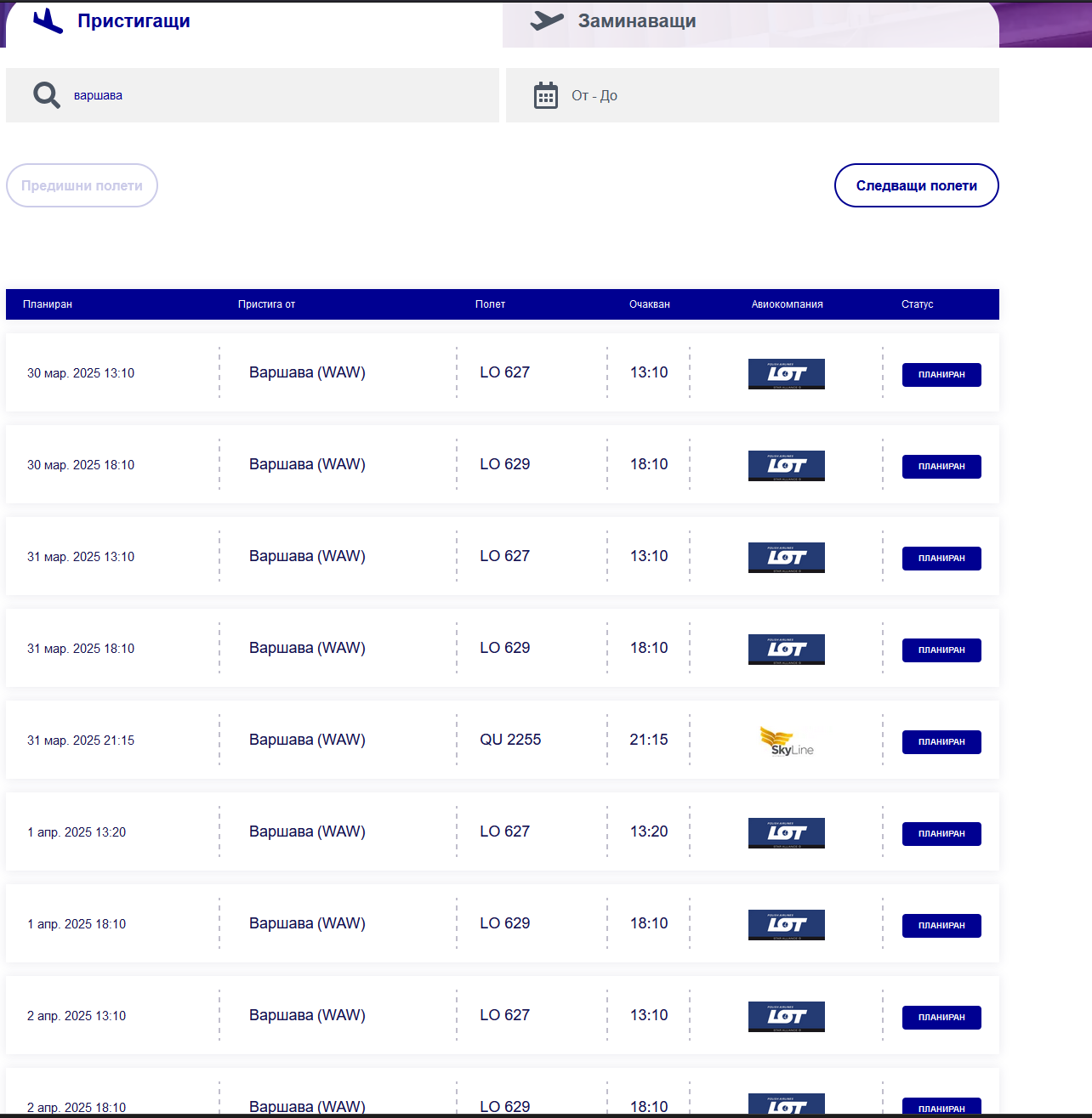Viewport: 1092px width, 1118px height.
Task: Select the 2 апр. 2025 13:10 flight row
Action: point(503,1015)
